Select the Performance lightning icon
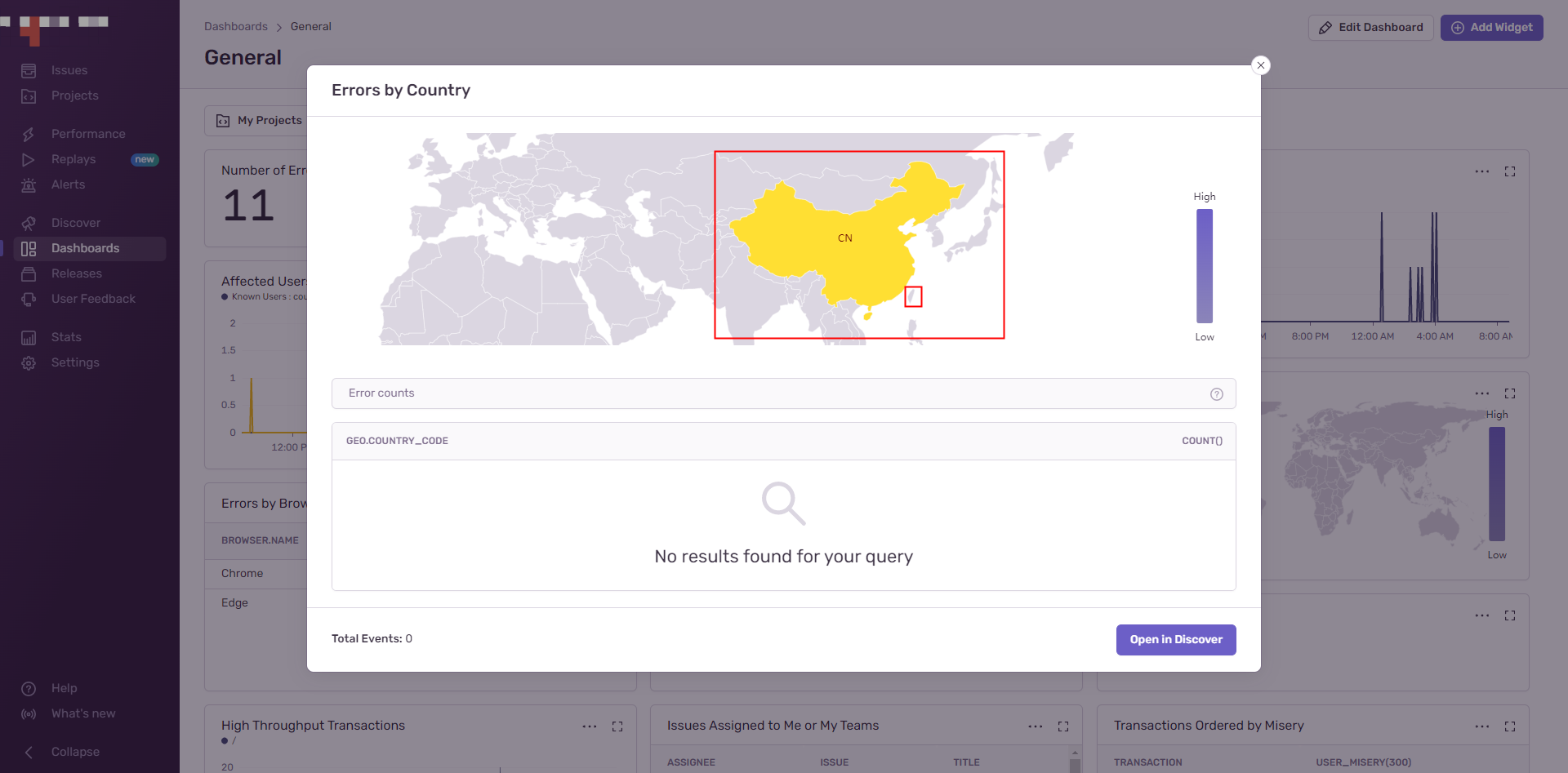The width and height of the screenshot is (1568, 773). 29,133
